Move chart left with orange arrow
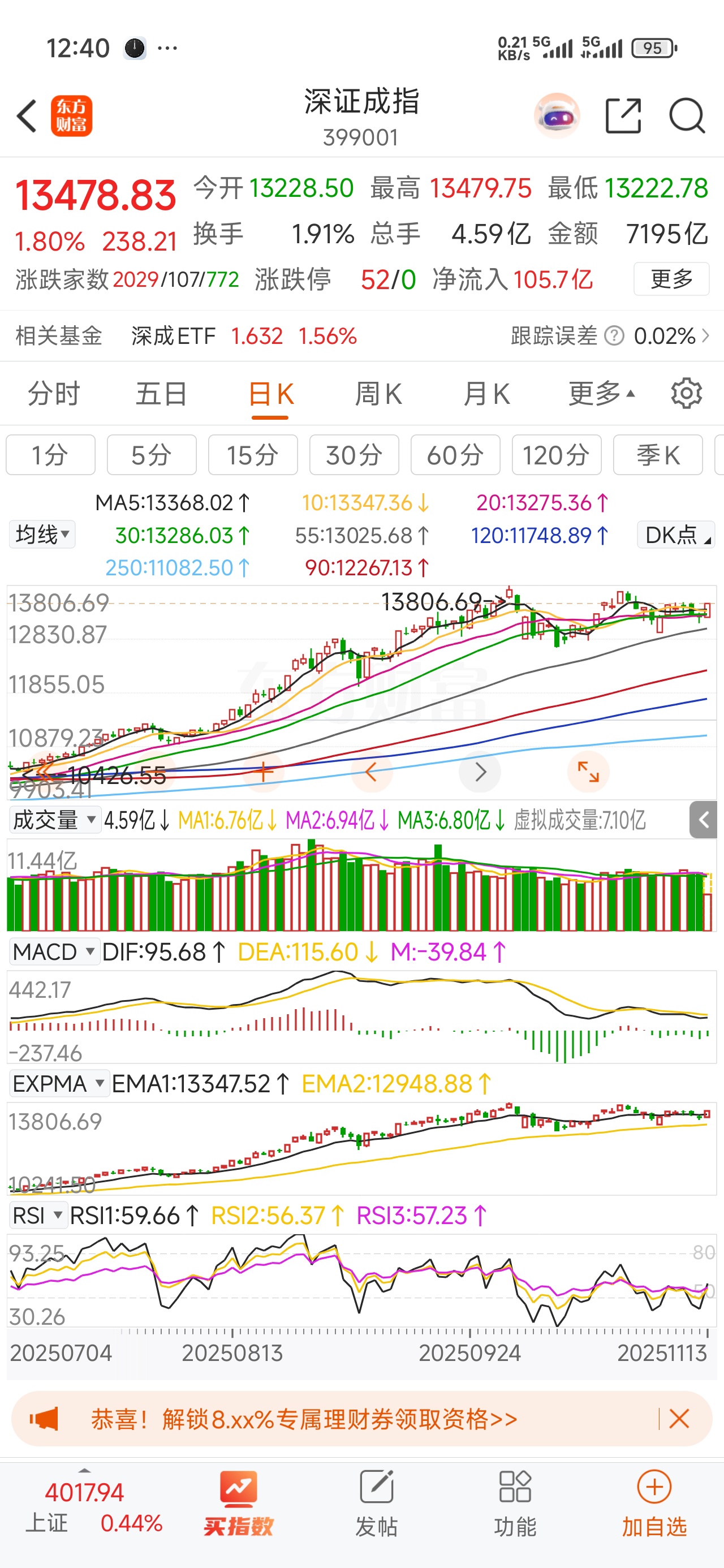The width and height of the screenshot is (724, 1568). point(371,772)
